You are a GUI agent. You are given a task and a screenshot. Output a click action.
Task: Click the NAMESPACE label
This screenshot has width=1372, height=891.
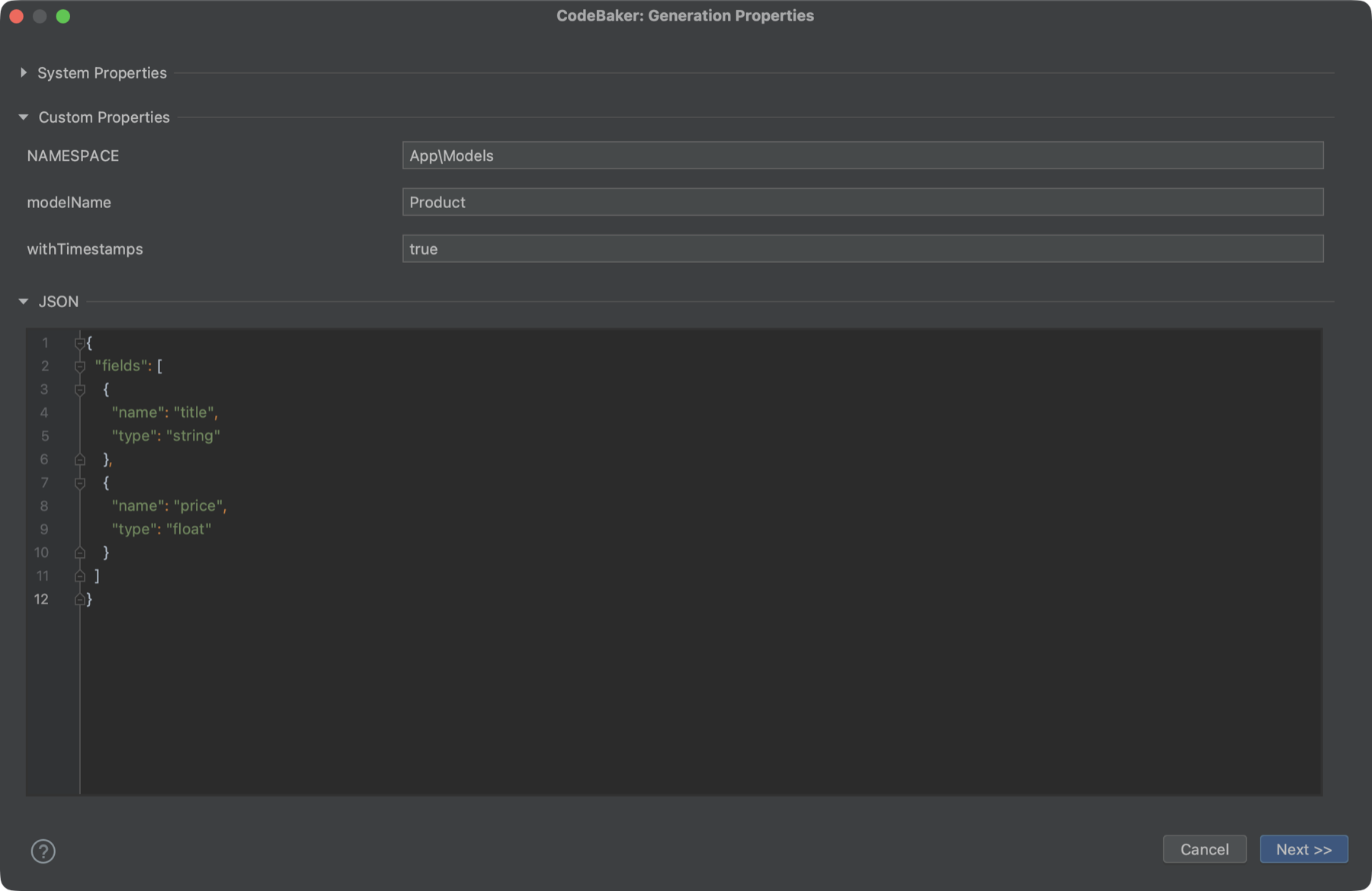[73, 155]
